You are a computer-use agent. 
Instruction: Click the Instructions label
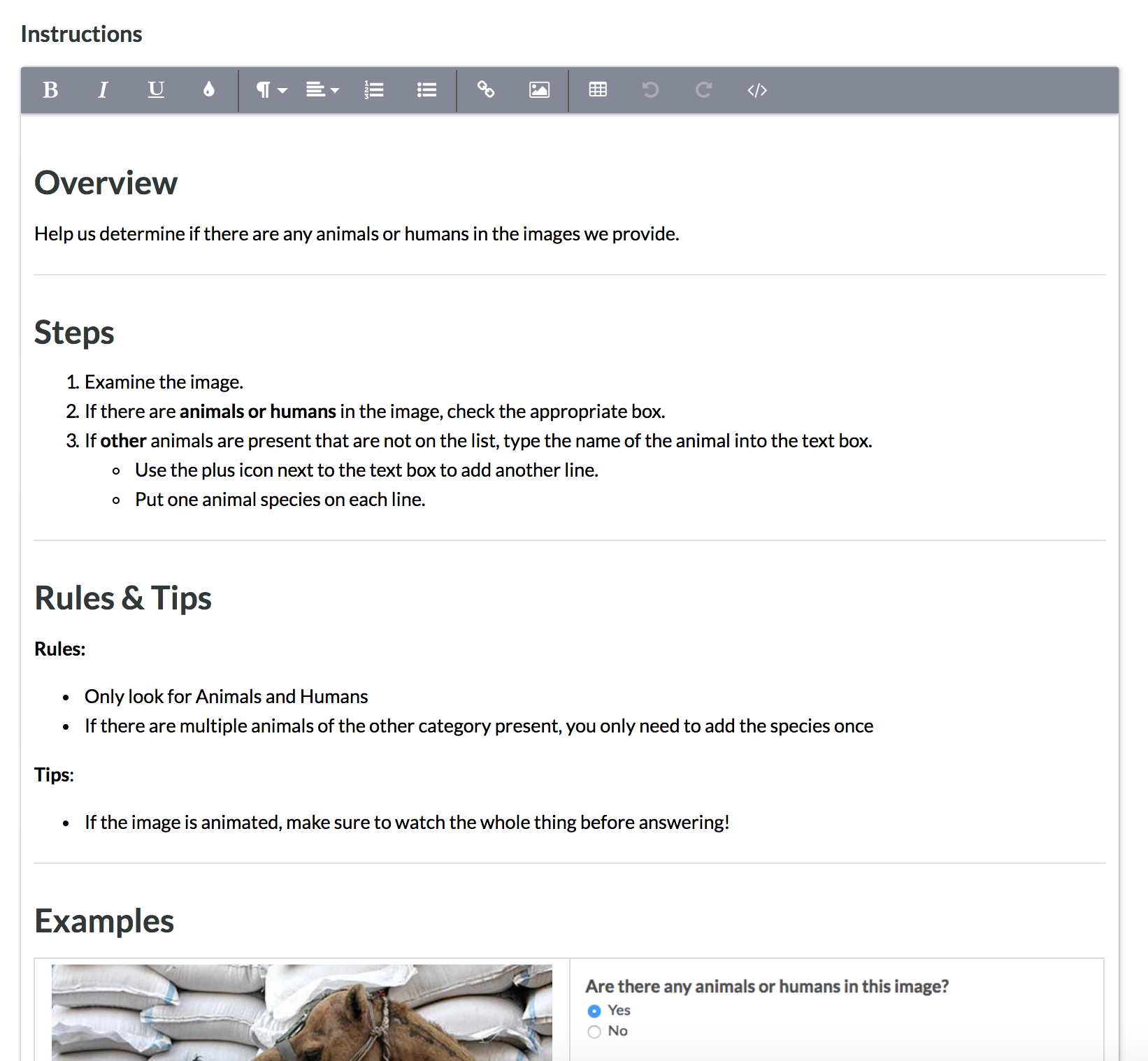(x=81, y=33)
